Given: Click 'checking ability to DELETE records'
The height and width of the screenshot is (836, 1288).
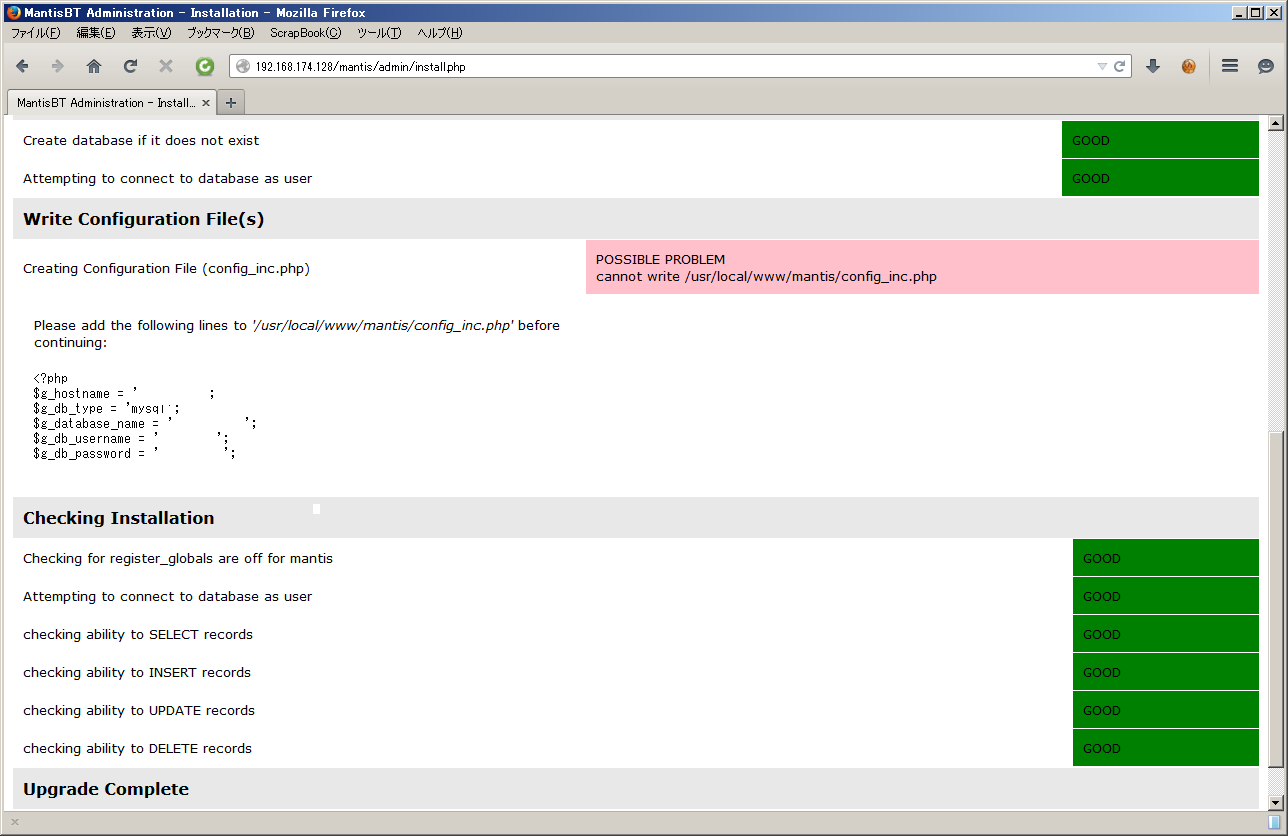Looking at the screenshot, I should pos(137,748).
